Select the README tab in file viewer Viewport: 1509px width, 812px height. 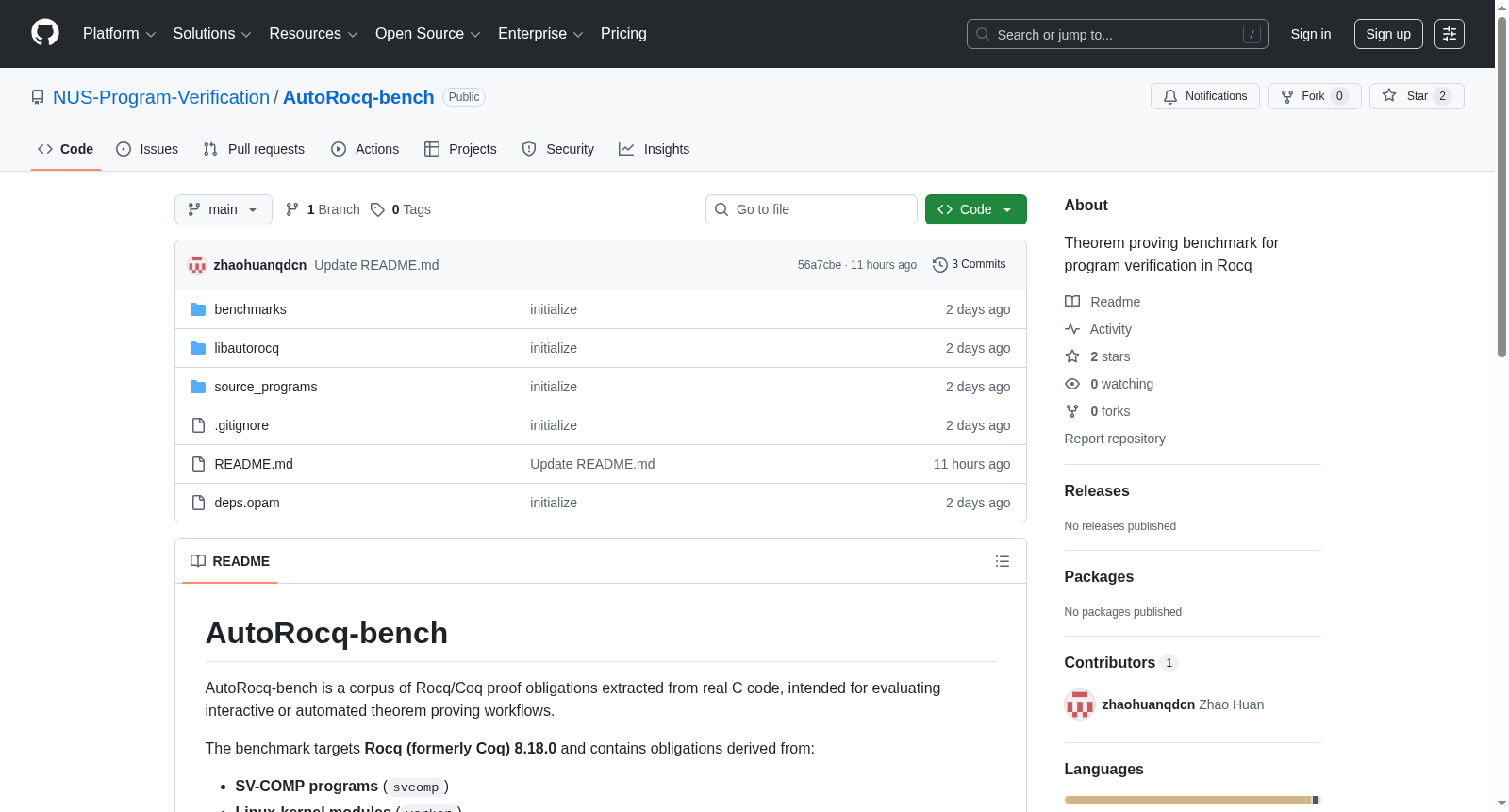point(230,561)
